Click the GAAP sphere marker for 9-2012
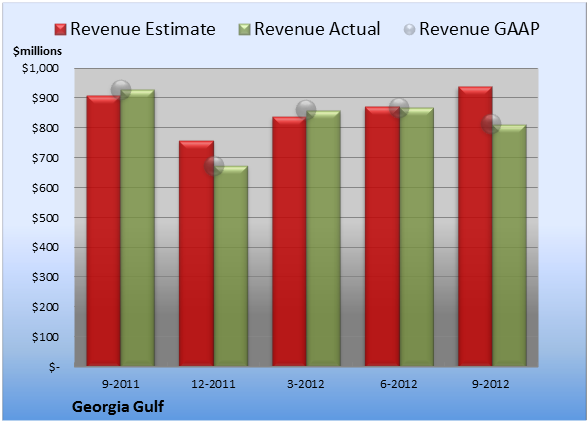 [491, 123]
